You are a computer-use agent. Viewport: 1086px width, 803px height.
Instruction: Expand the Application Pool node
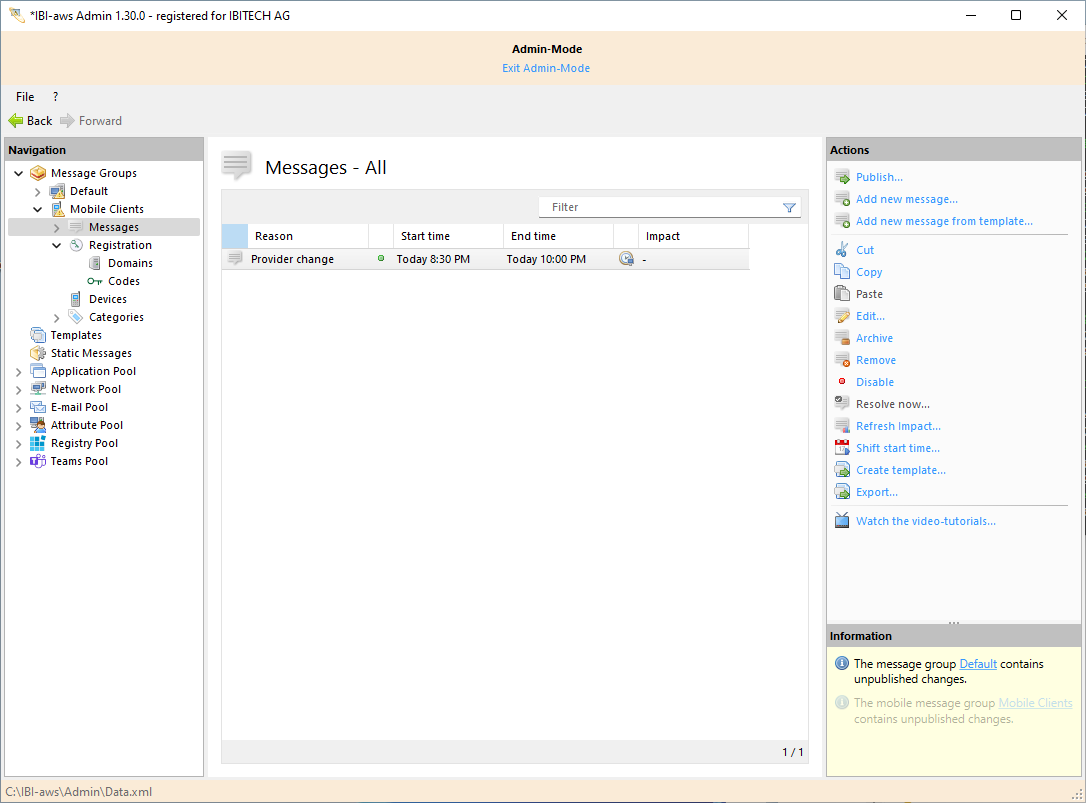[18, 370]
